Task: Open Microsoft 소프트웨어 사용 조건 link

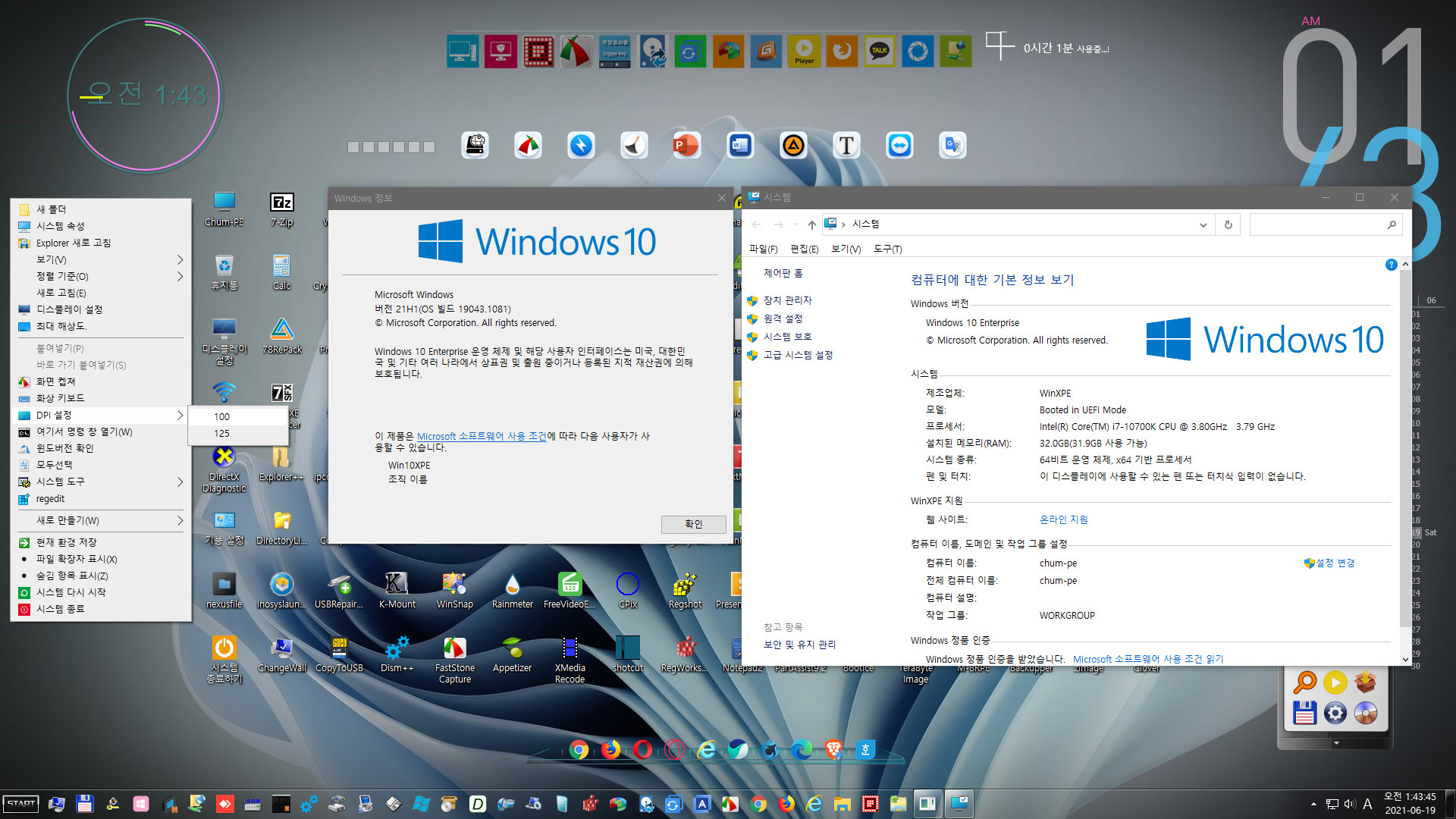Action: pyautogui.click(x=482, y=436)
